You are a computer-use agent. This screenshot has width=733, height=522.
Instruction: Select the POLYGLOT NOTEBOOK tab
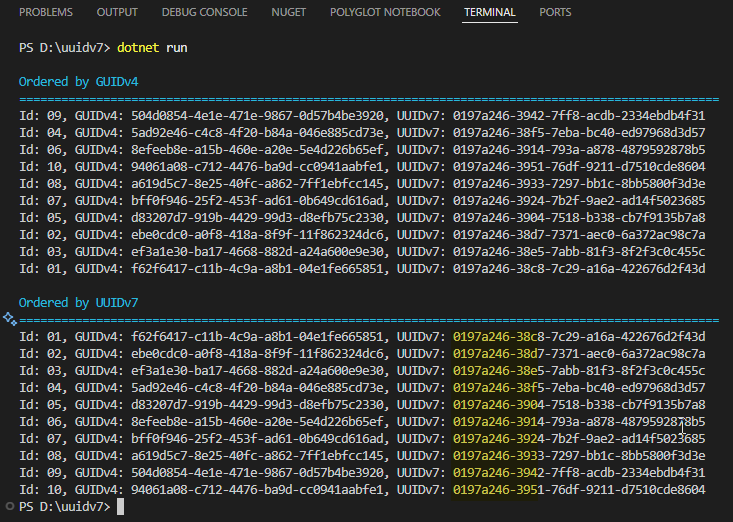coord(384,13)
